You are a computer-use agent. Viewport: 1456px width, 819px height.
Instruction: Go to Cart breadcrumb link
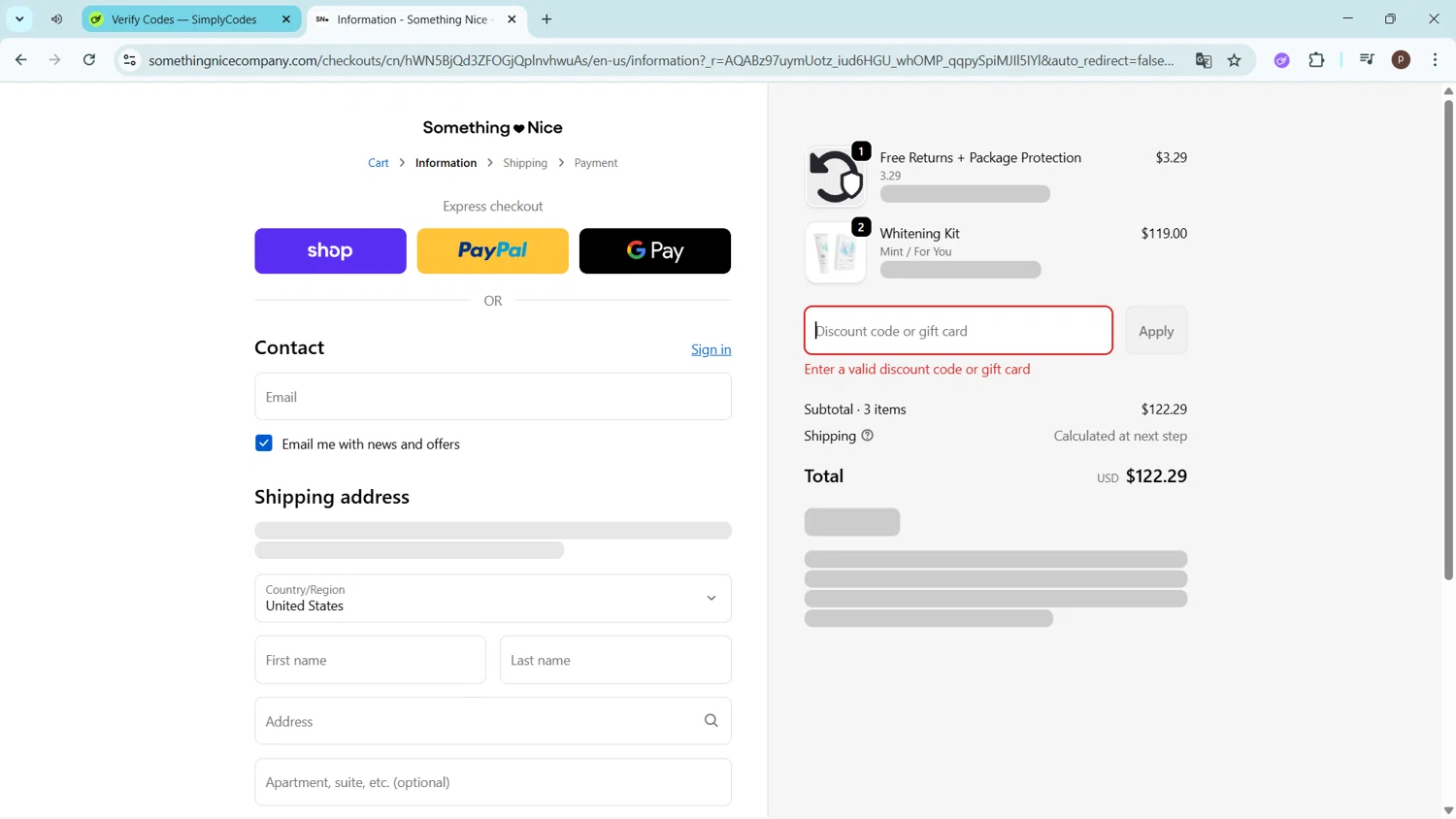coord(378,163)
